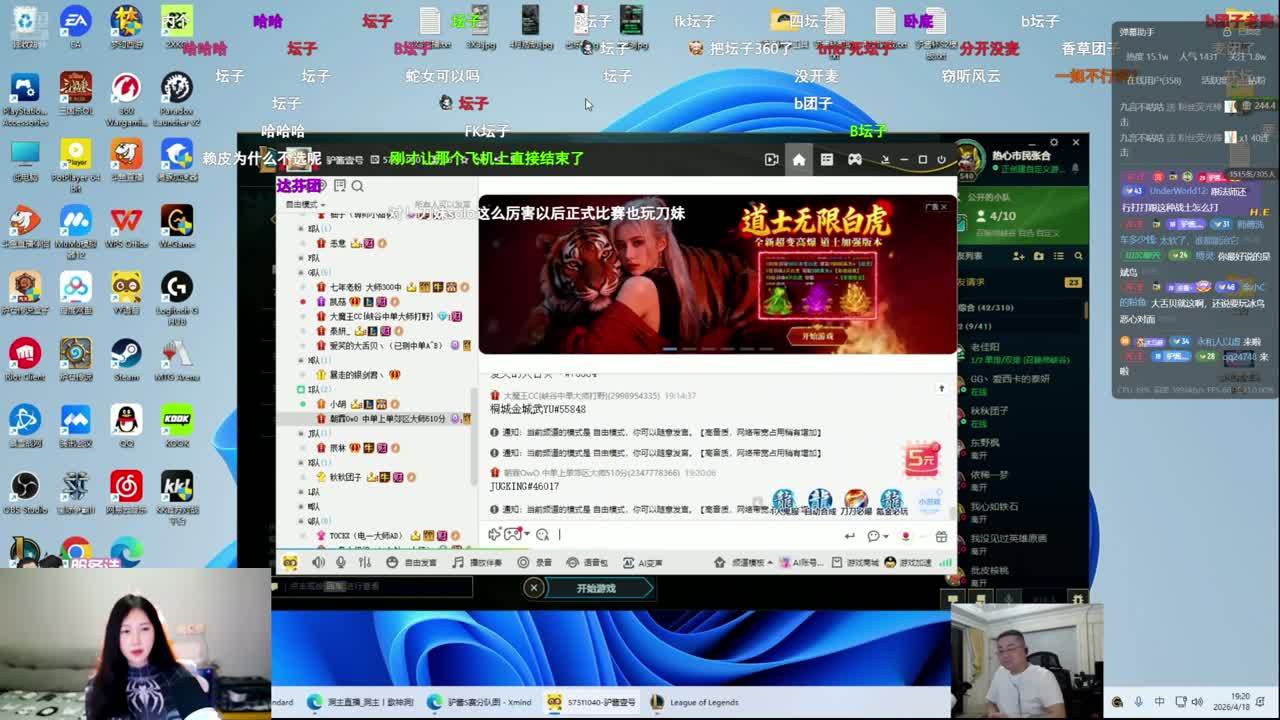Mute the speaker icon in bottom toolbar

coord(317,562)
